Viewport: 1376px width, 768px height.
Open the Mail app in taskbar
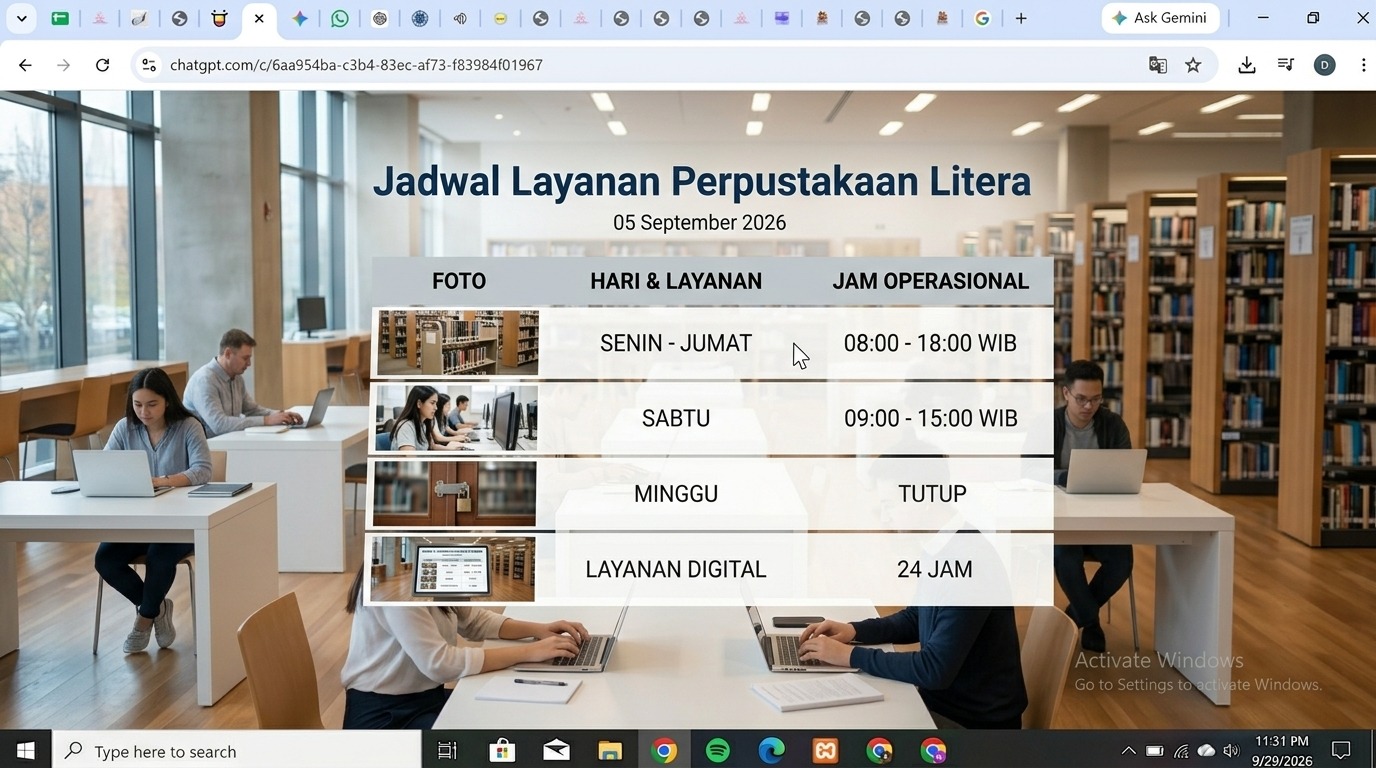[x=556, y=750]
